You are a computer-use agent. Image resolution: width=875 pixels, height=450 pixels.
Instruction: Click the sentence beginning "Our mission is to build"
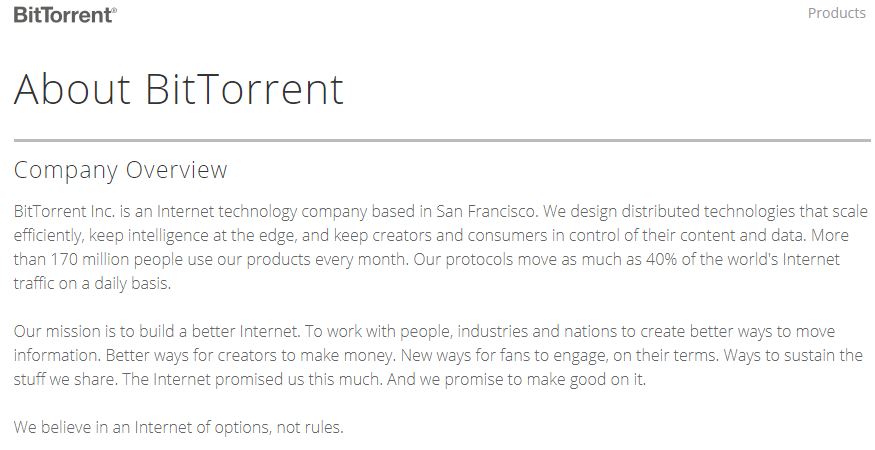[157, 332]
